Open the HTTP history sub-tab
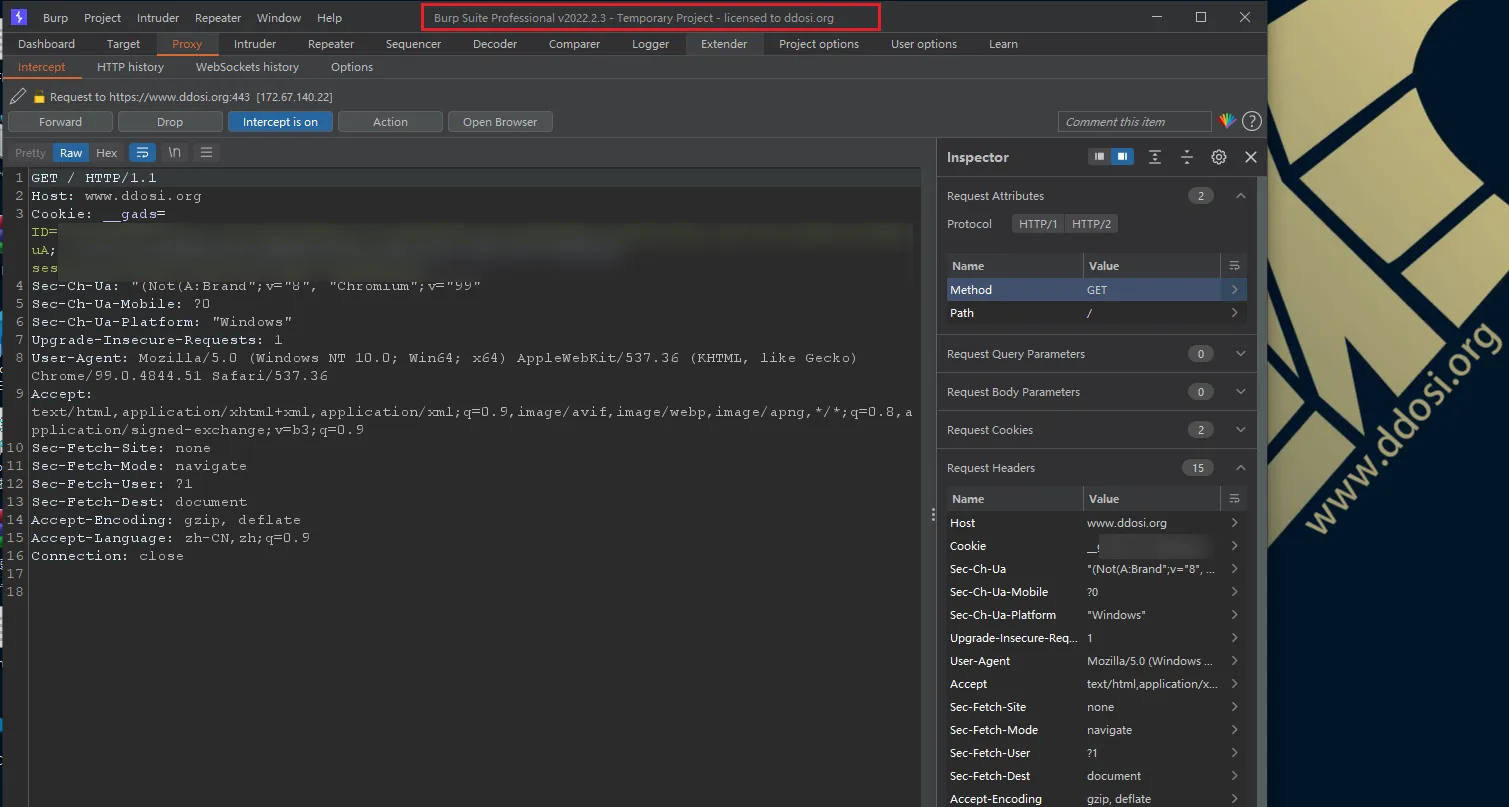1509x807 pixels. 130,67
